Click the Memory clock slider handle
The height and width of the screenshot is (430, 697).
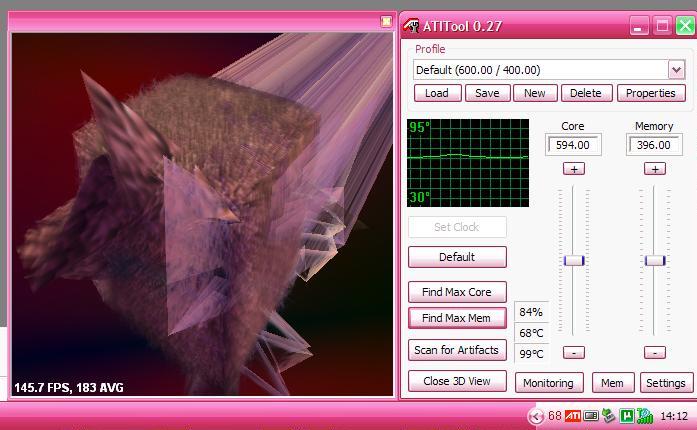[655, 261]
